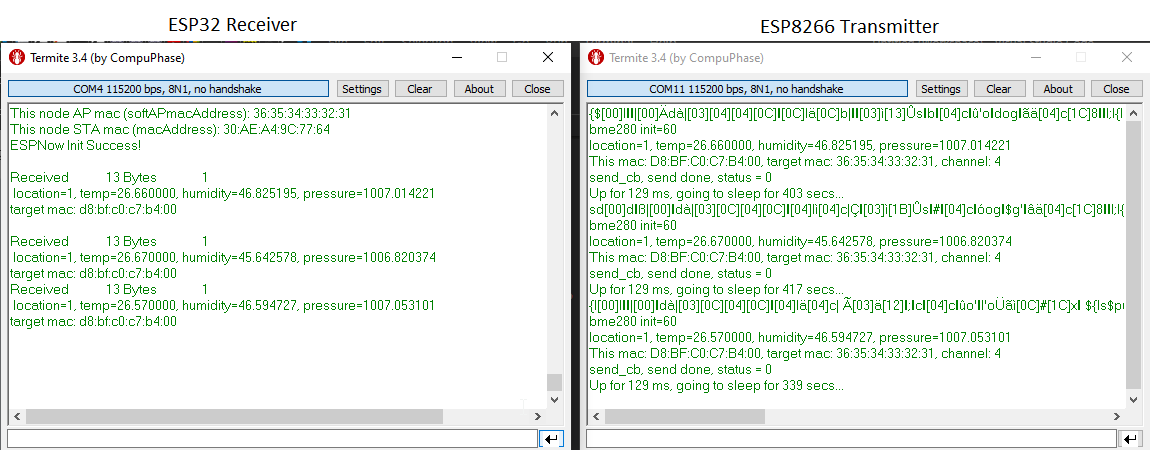Open Settings in the COM4 window
Image resolution: width=1150 pixels, height=450 pixels.
[x=362, y=89]
